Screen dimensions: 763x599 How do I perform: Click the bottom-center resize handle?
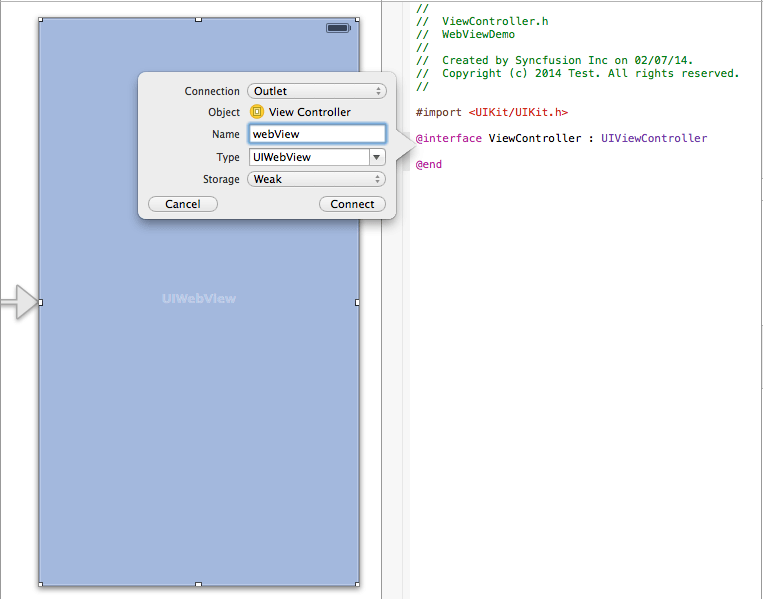pos(198,584)
